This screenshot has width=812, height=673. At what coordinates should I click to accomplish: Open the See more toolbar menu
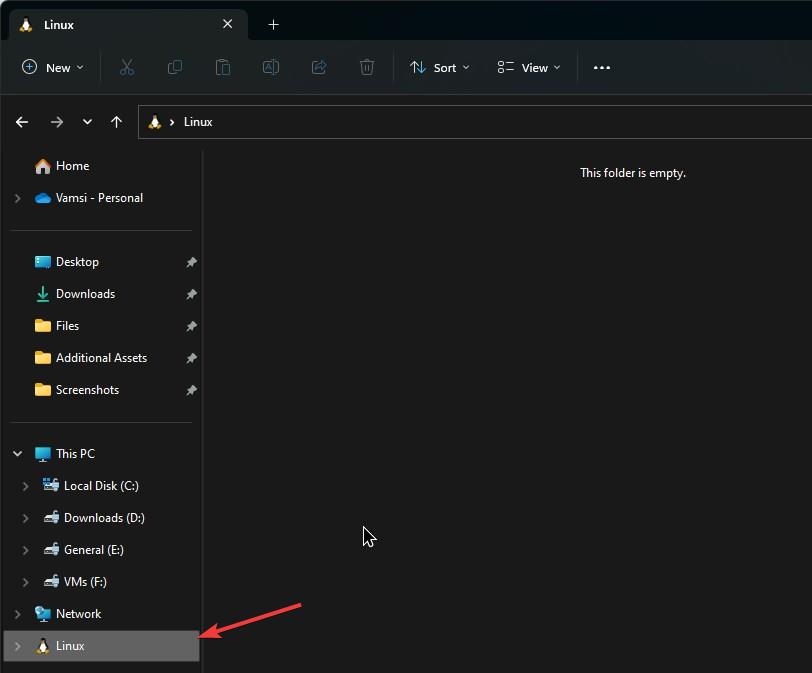[601, 67]
